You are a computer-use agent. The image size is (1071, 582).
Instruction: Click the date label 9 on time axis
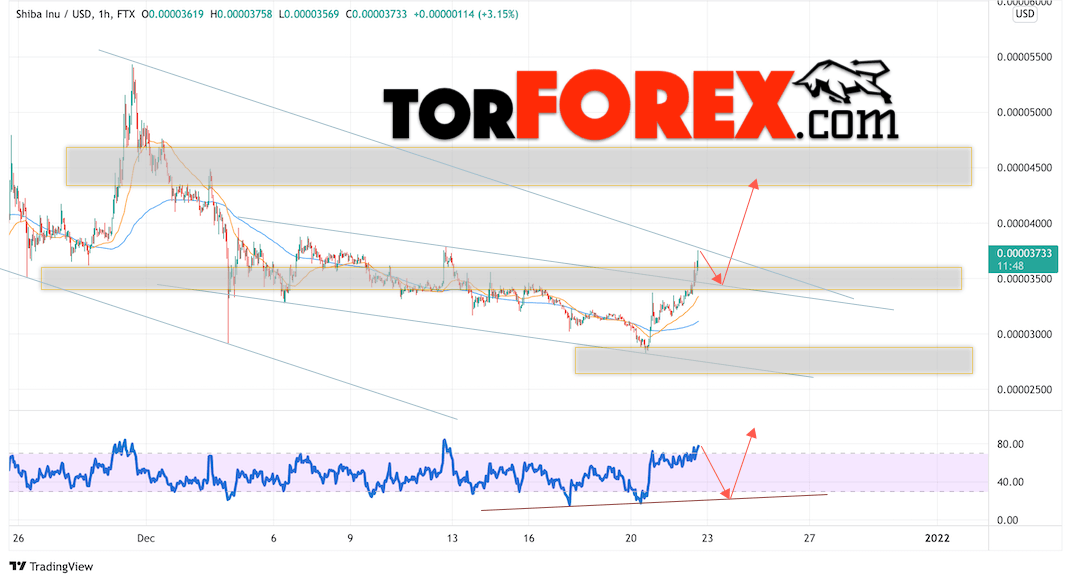pos(350,538)
